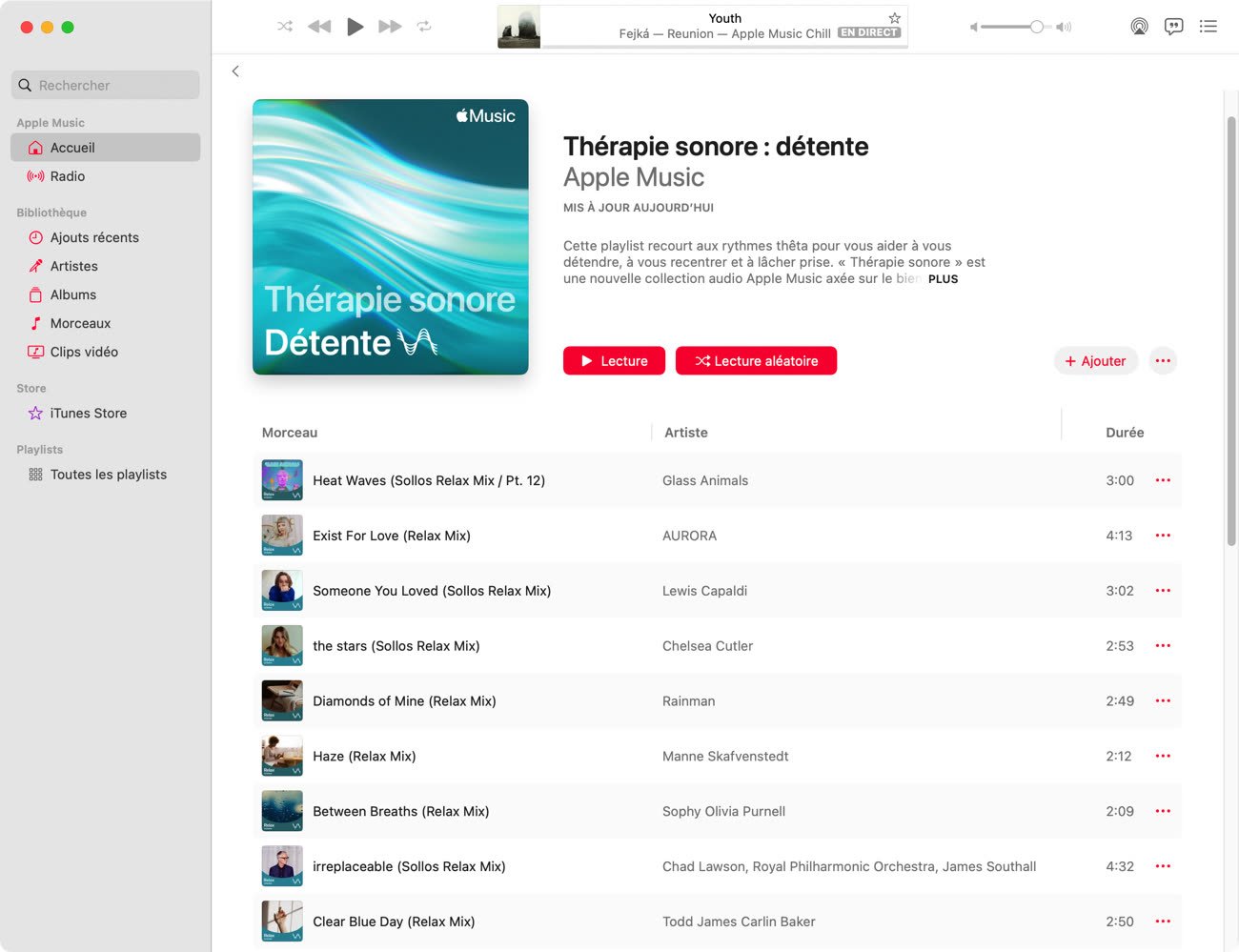Click Exist For Love track artwork
The image size is (1239, 952).
(x=282, y=536)
